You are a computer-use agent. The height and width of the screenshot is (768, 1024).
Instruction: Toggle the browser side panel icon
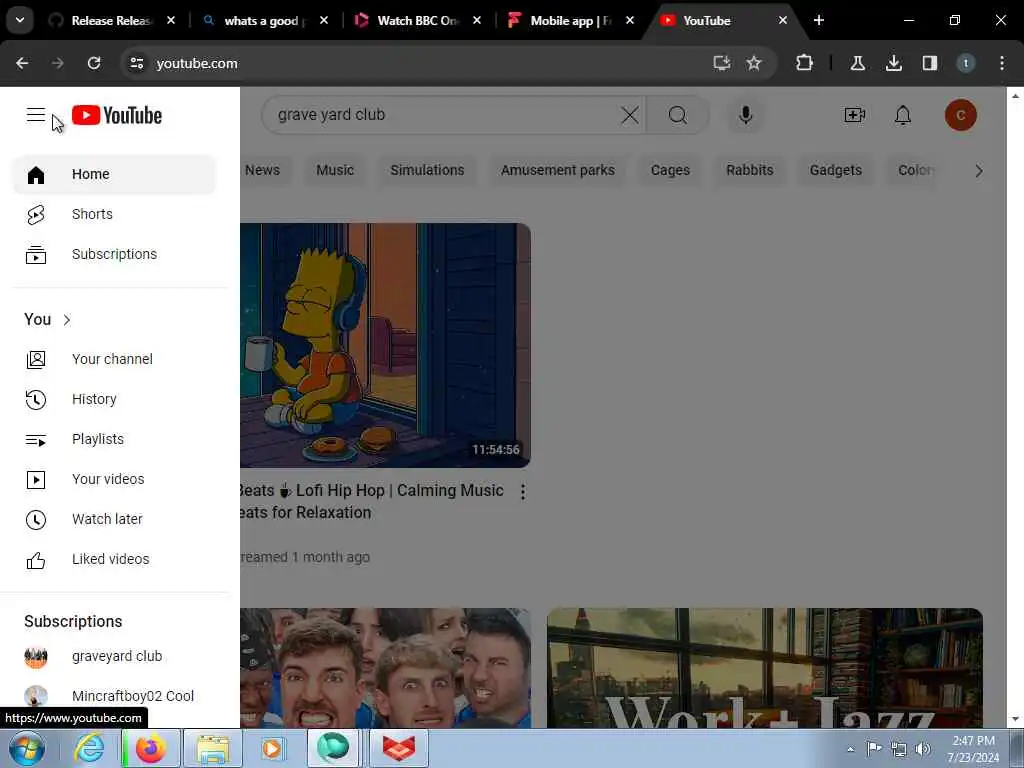click(929, 63)
